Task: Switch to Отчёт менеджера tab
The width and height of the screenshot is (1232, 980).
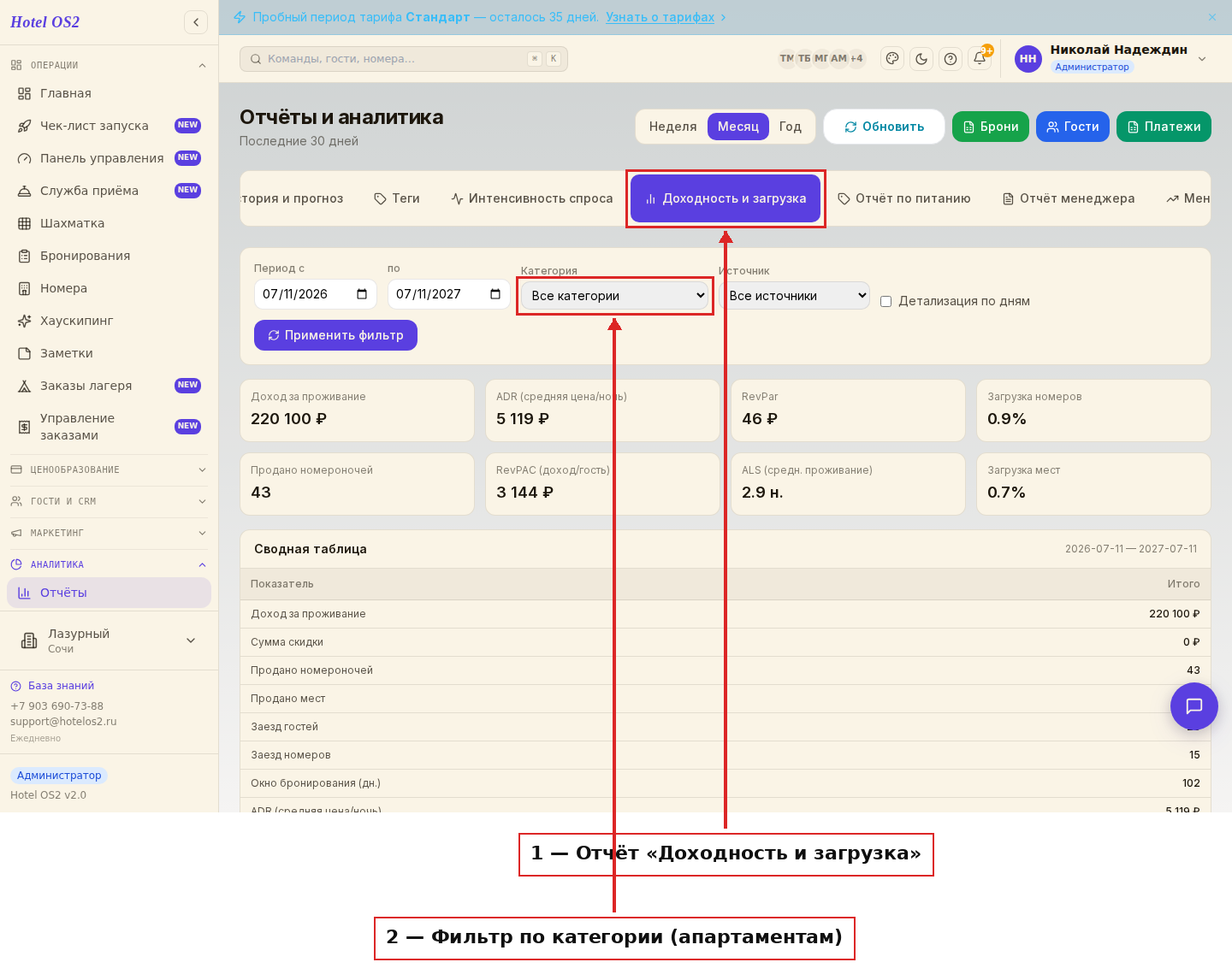Action: tap(1069, 198)
